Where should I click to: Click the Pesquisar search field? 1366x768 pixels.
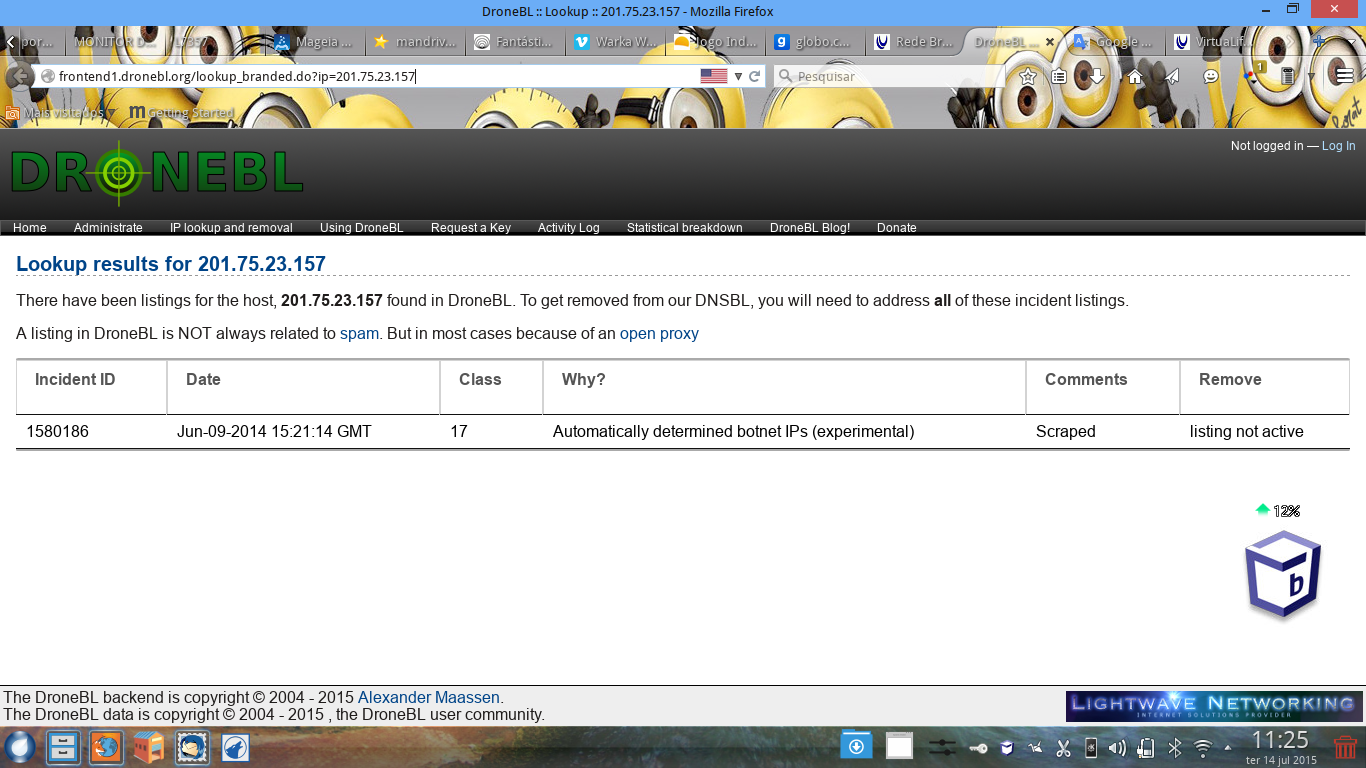tap(890, 76)
